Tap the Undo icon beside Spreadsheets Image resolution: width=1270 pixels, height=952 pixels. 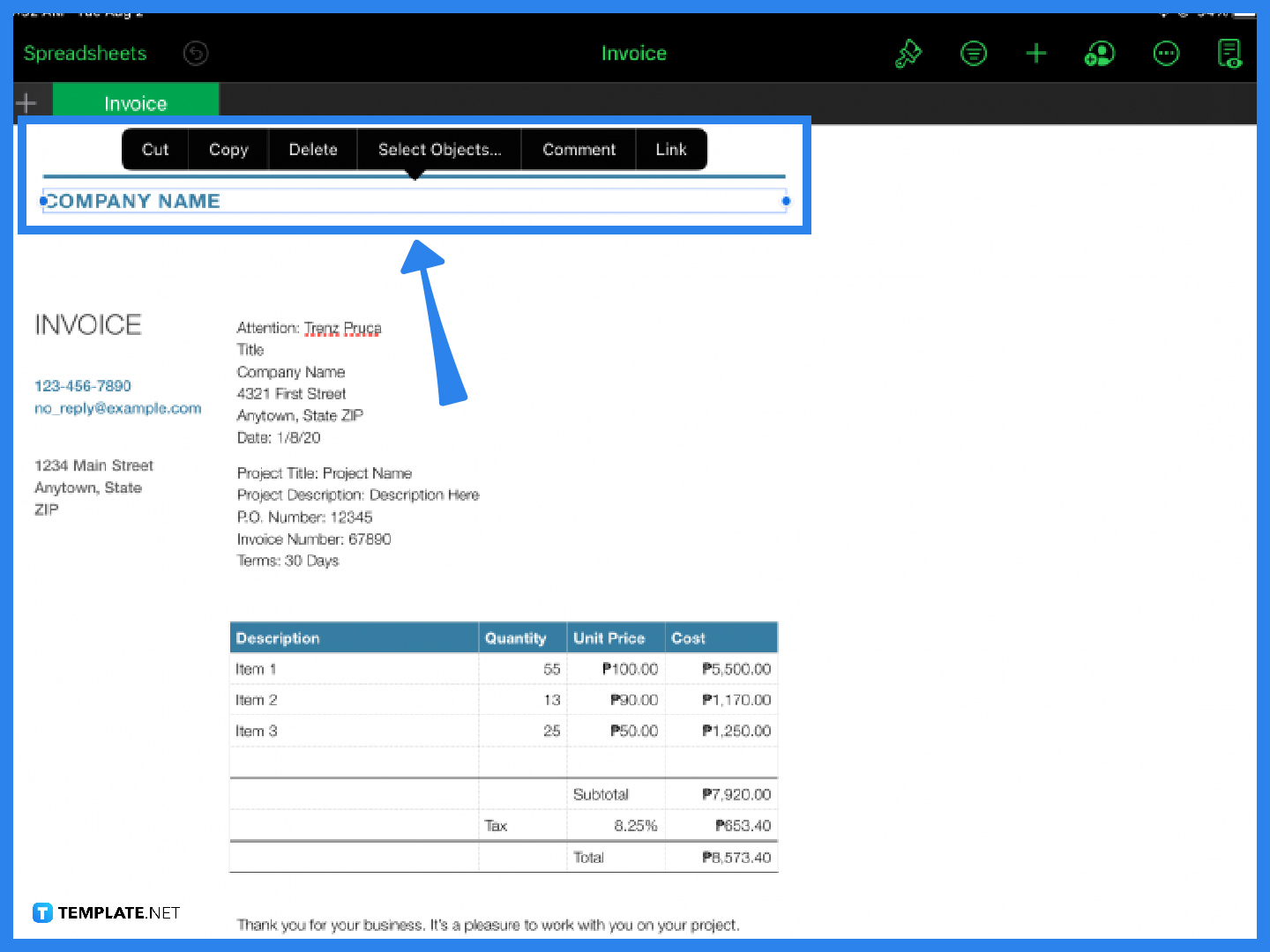pos(196,53)
